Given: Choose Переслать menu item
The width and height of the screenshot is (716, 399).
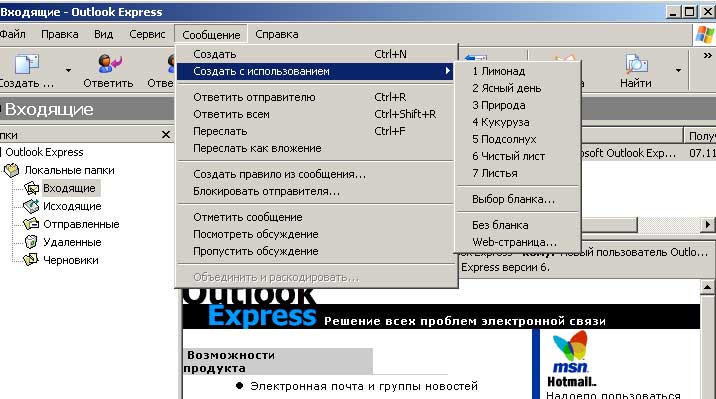Looking at the screenshot, I should pos(315,131).
